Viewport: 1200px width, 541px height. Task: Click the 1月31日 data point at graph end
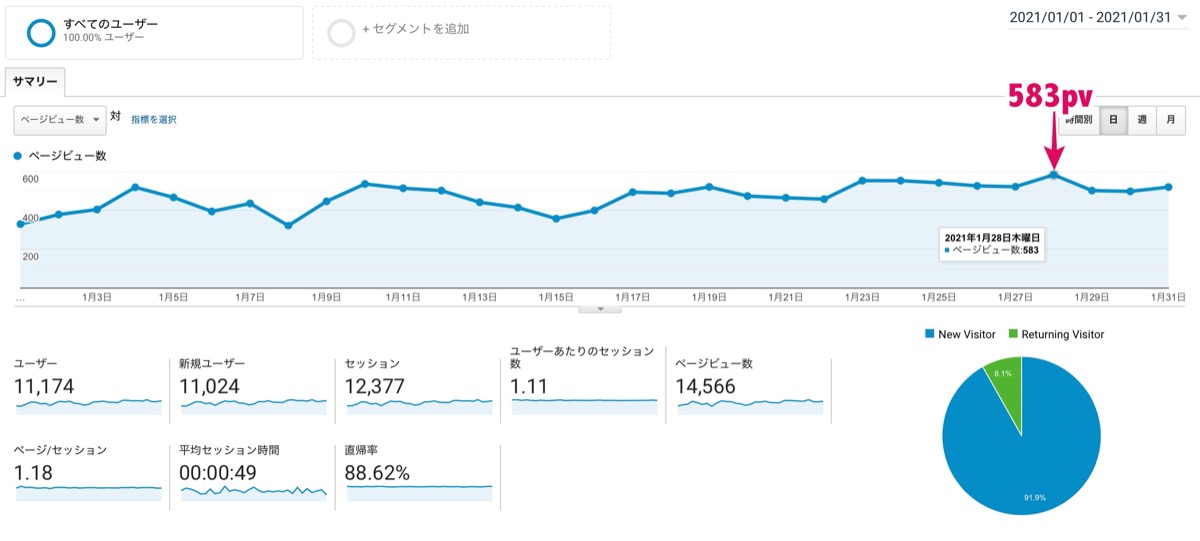coord(1168,187)
